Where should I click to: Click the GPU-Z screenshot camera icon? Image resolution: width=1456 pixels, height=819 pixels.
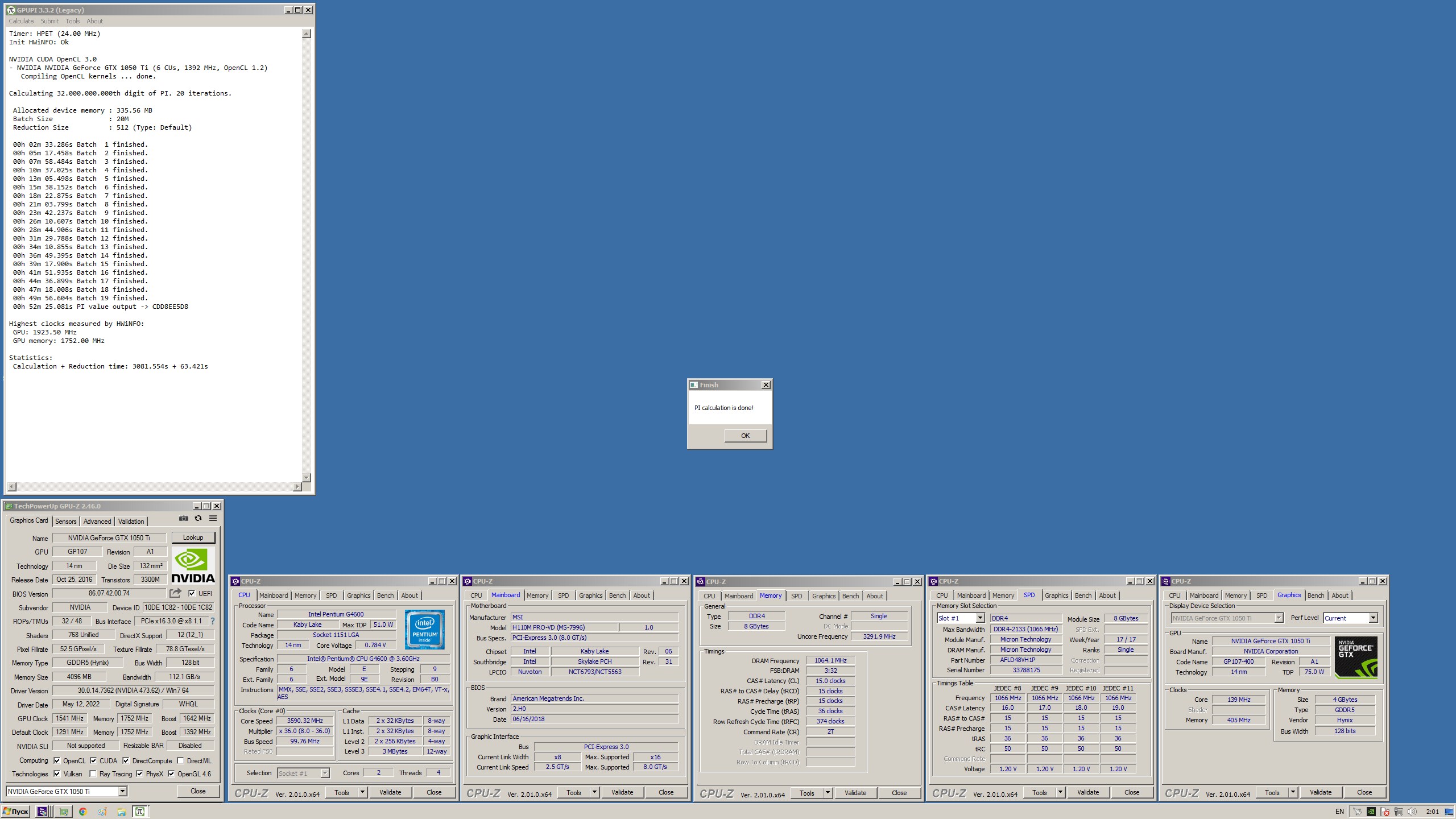click(183, 518)
